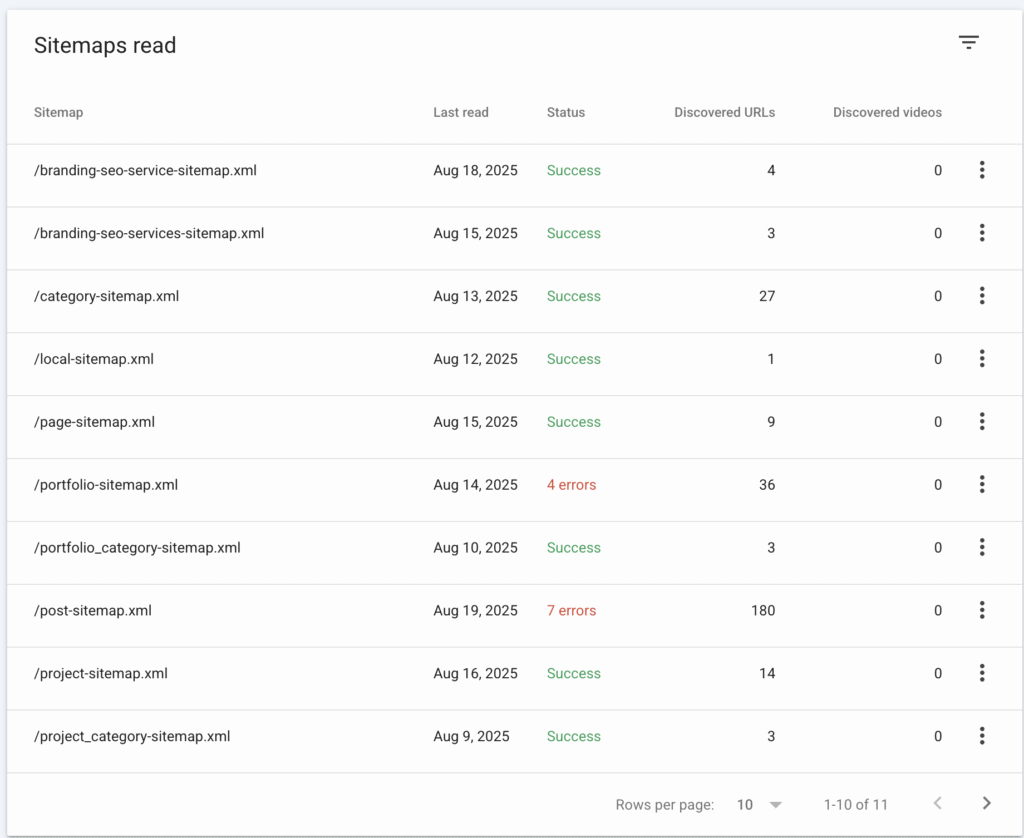Open the three-dot menu for /project_category-sitemap.xml

[x=982, y=736]
